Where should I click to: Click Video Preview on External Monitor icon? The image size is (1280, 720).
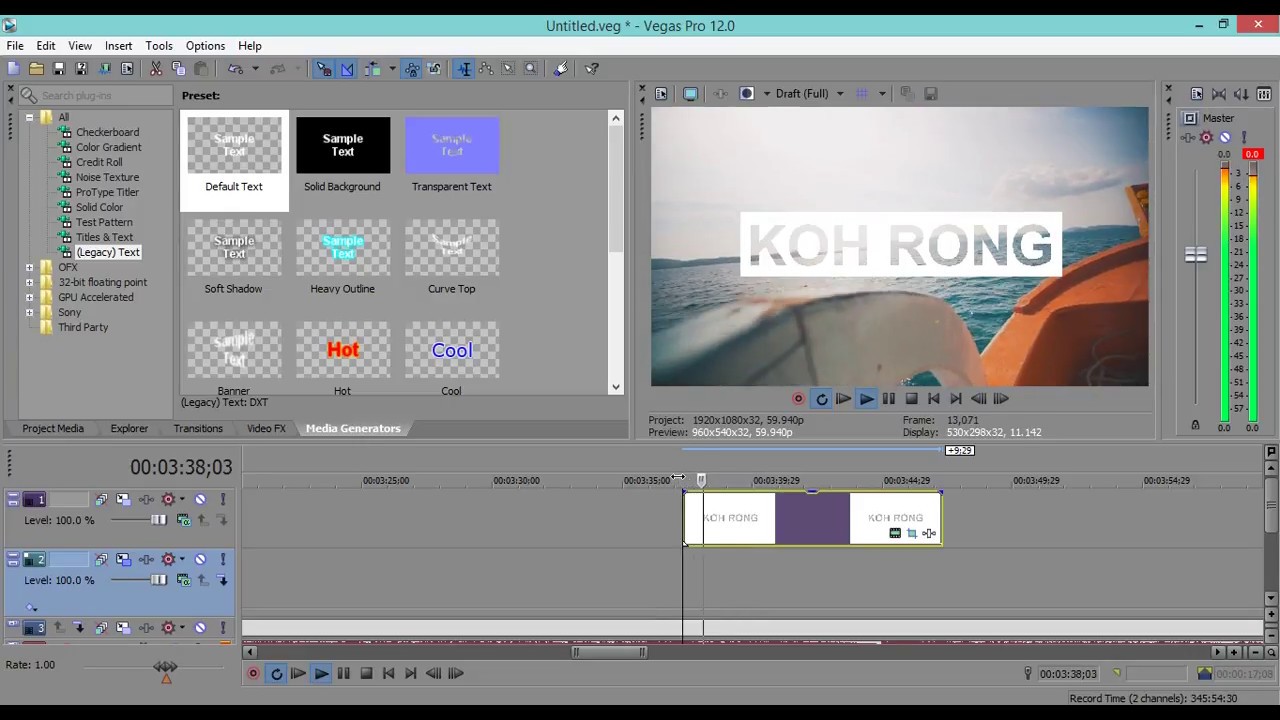pos(690,94)
